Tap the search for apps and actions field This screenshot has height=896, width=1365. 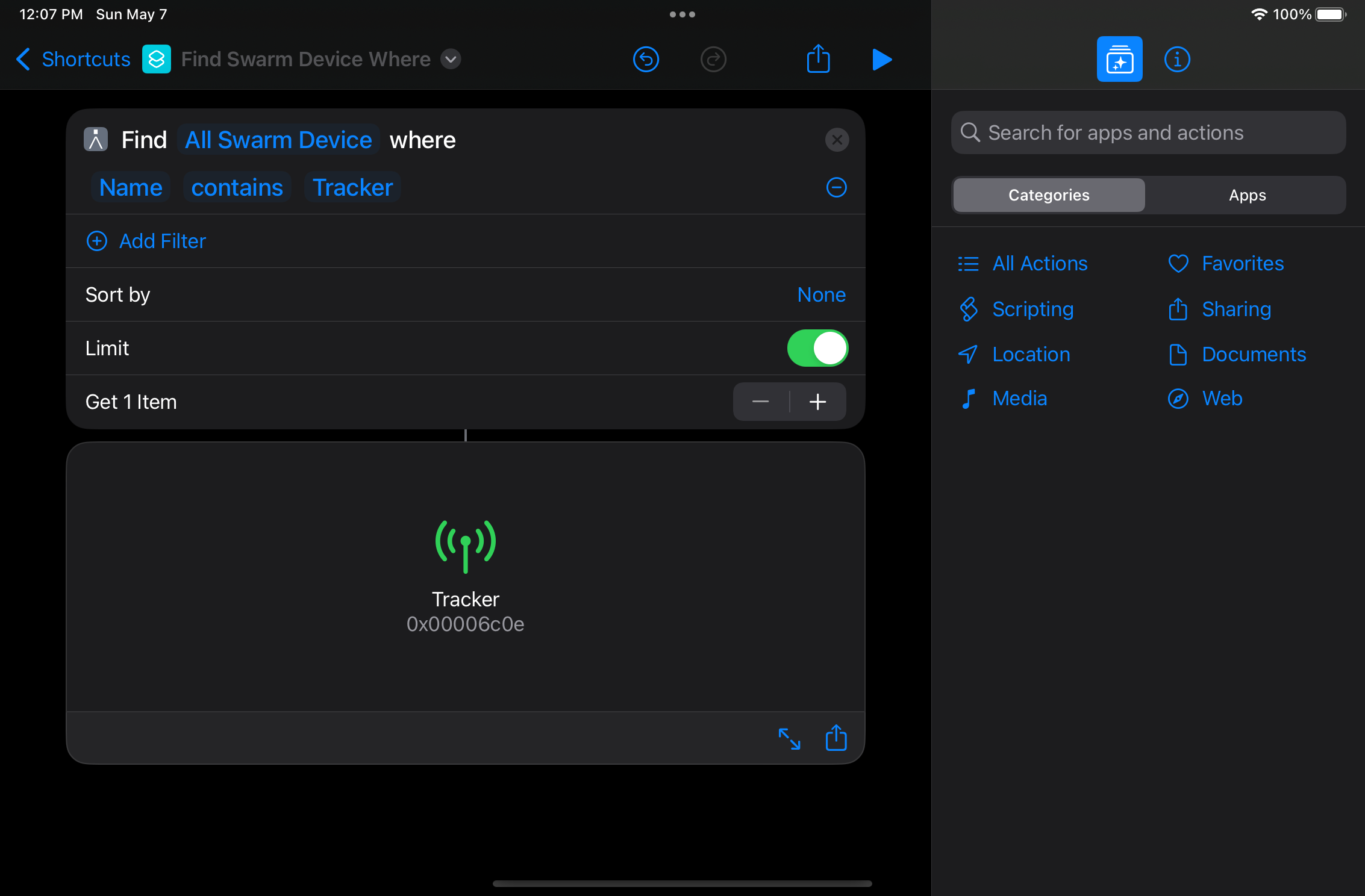tap(1148, 132)
